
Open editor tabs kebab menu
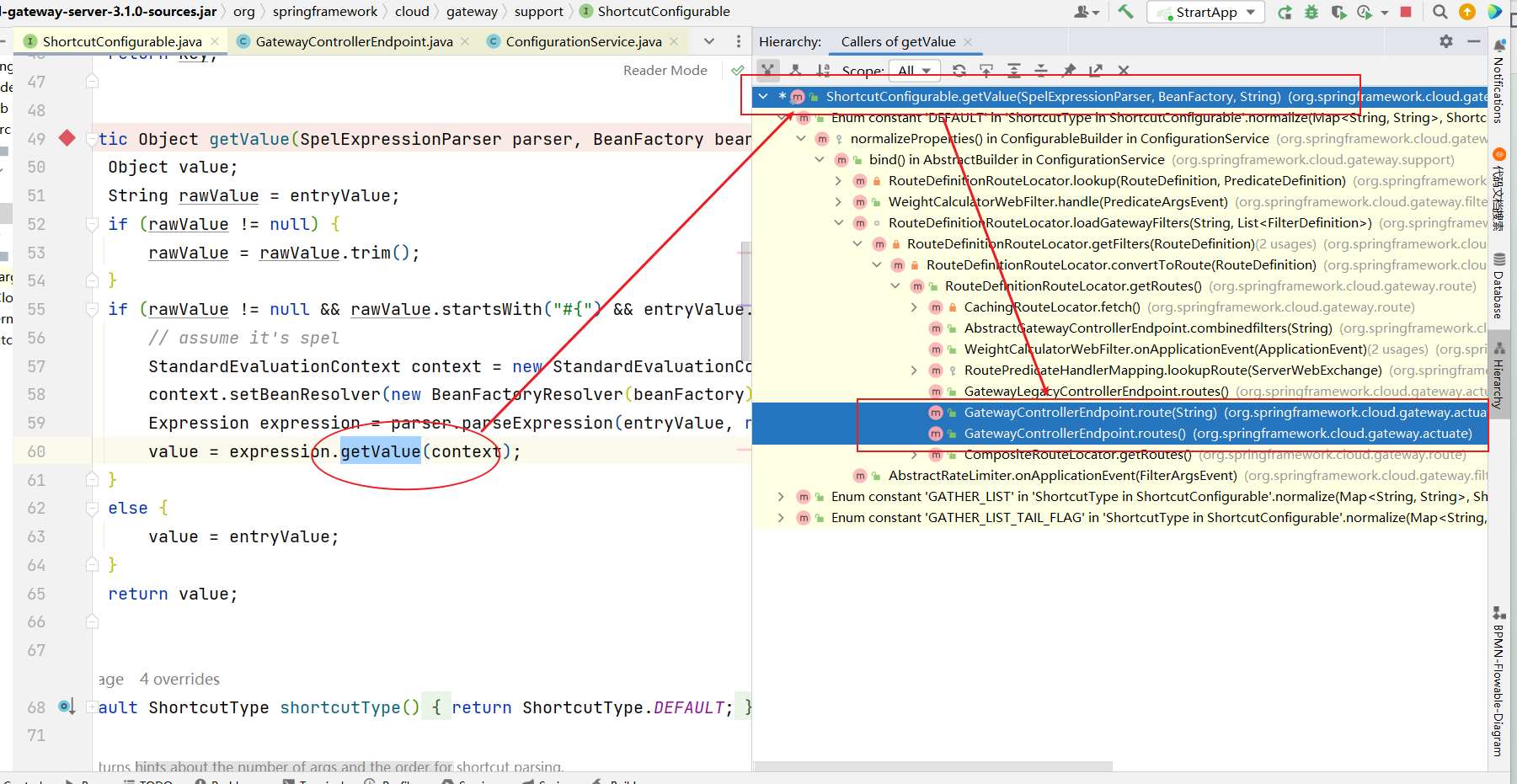point(739,41)
